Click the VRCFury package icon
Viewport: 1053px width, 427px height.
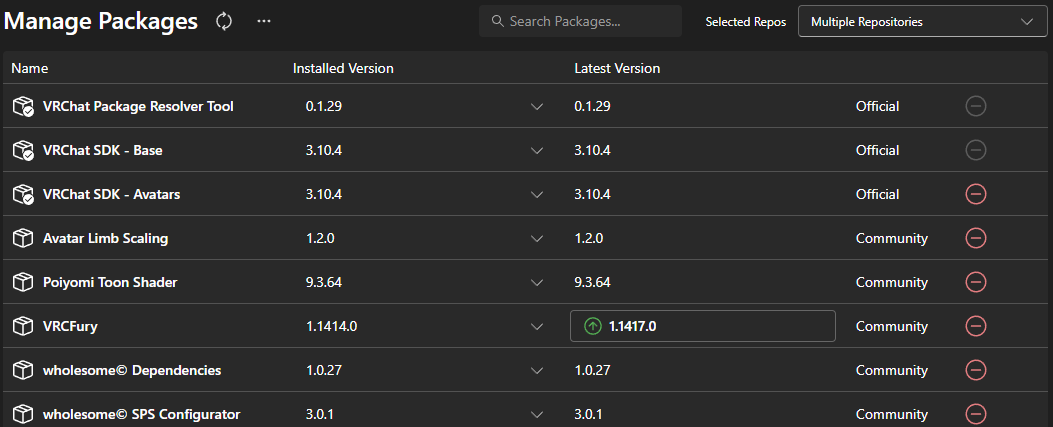24,326
